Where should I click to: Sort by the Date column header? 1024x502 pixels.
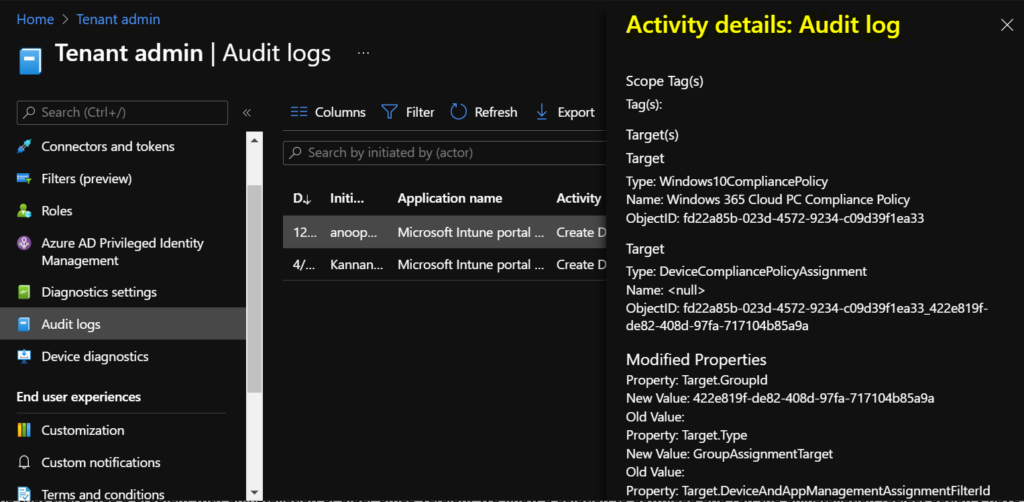[x=302, y=198]
